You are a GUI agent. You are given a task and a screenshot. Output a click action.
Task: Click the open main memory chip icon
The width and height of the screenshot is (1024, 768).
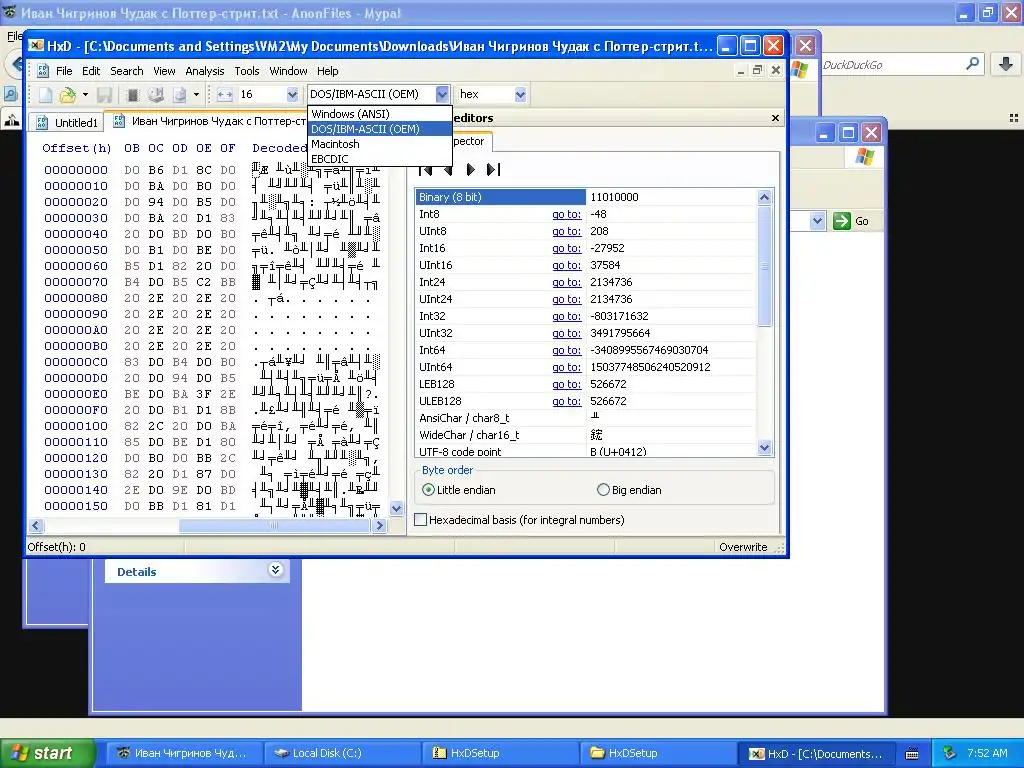coord(133,95)
